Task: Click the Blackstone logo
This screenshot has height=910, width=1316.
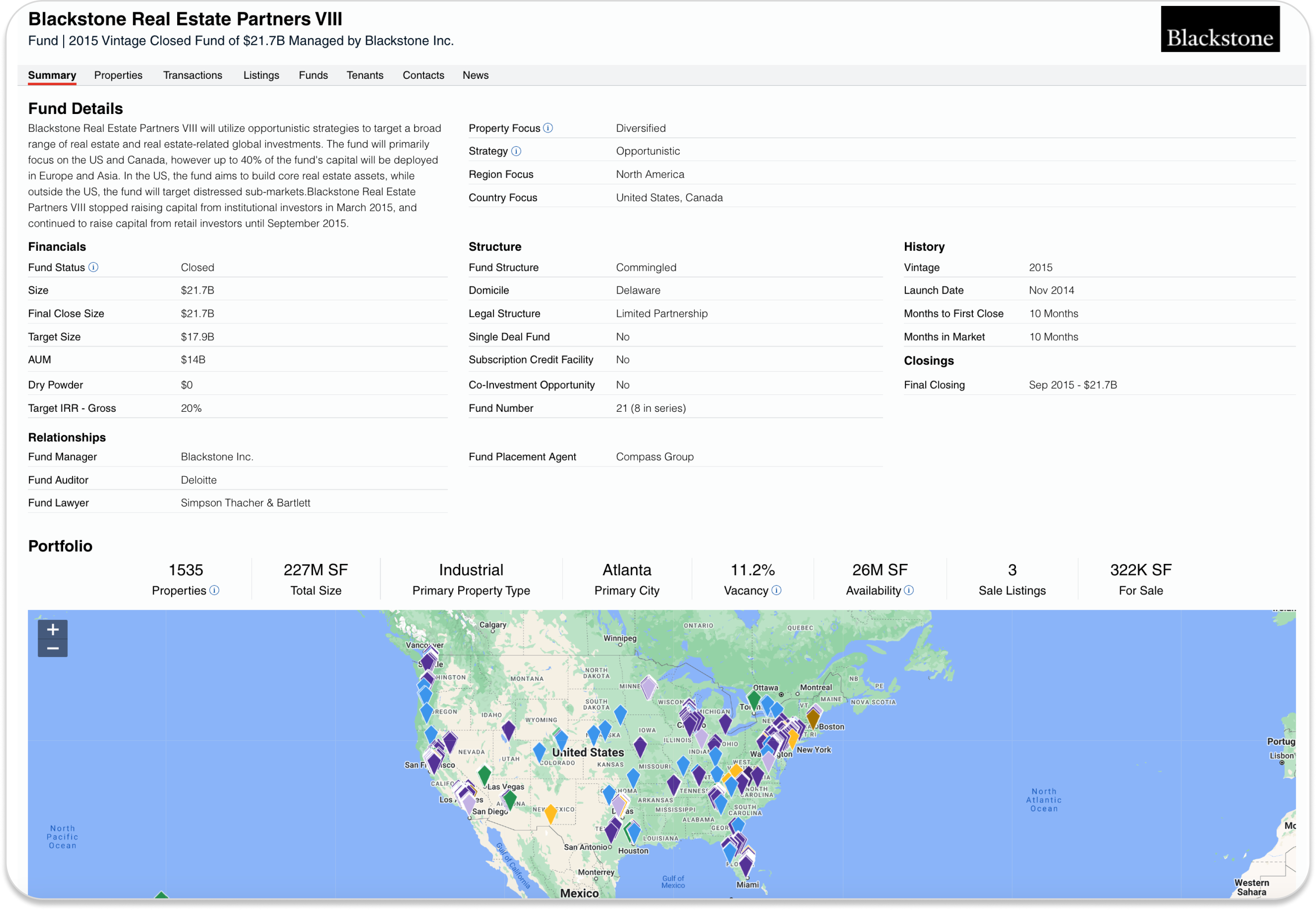Action: (x=1220, y=30)
